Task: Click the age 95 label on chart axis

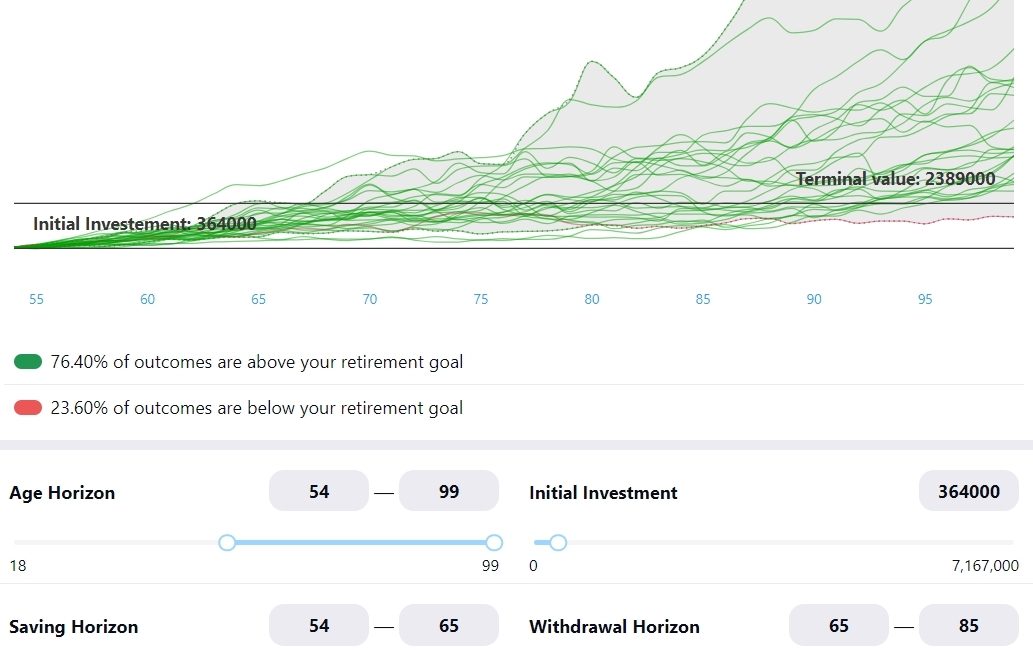Action: (925, 299)
